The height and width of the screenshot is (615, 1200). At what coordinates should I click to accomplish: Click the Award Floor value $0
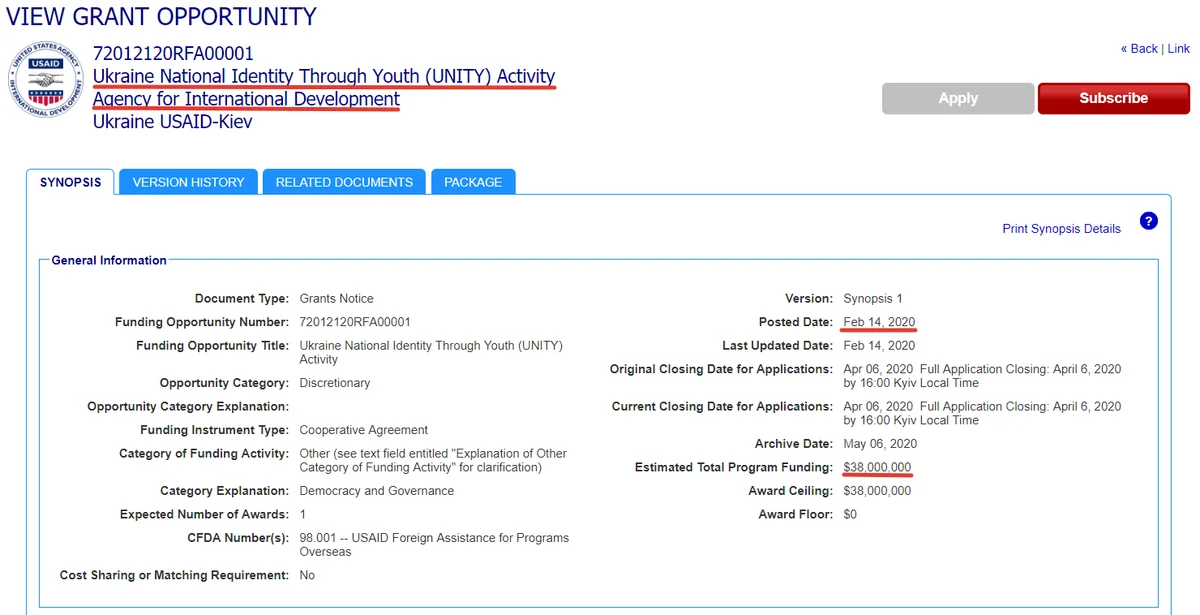(850, 514)
